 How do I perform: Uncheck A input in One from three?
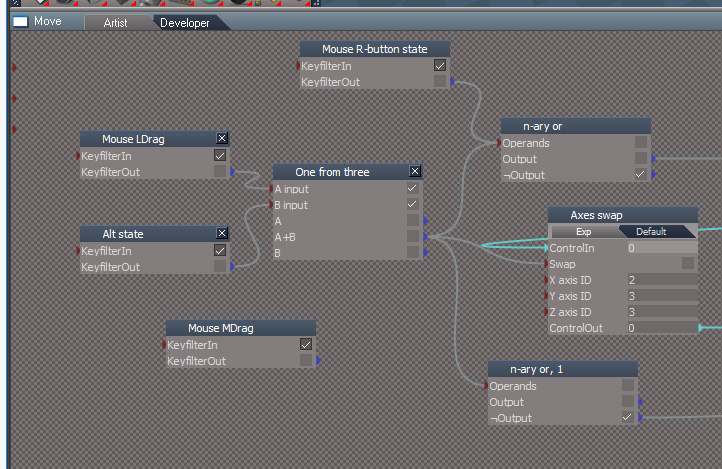(413, 188)
